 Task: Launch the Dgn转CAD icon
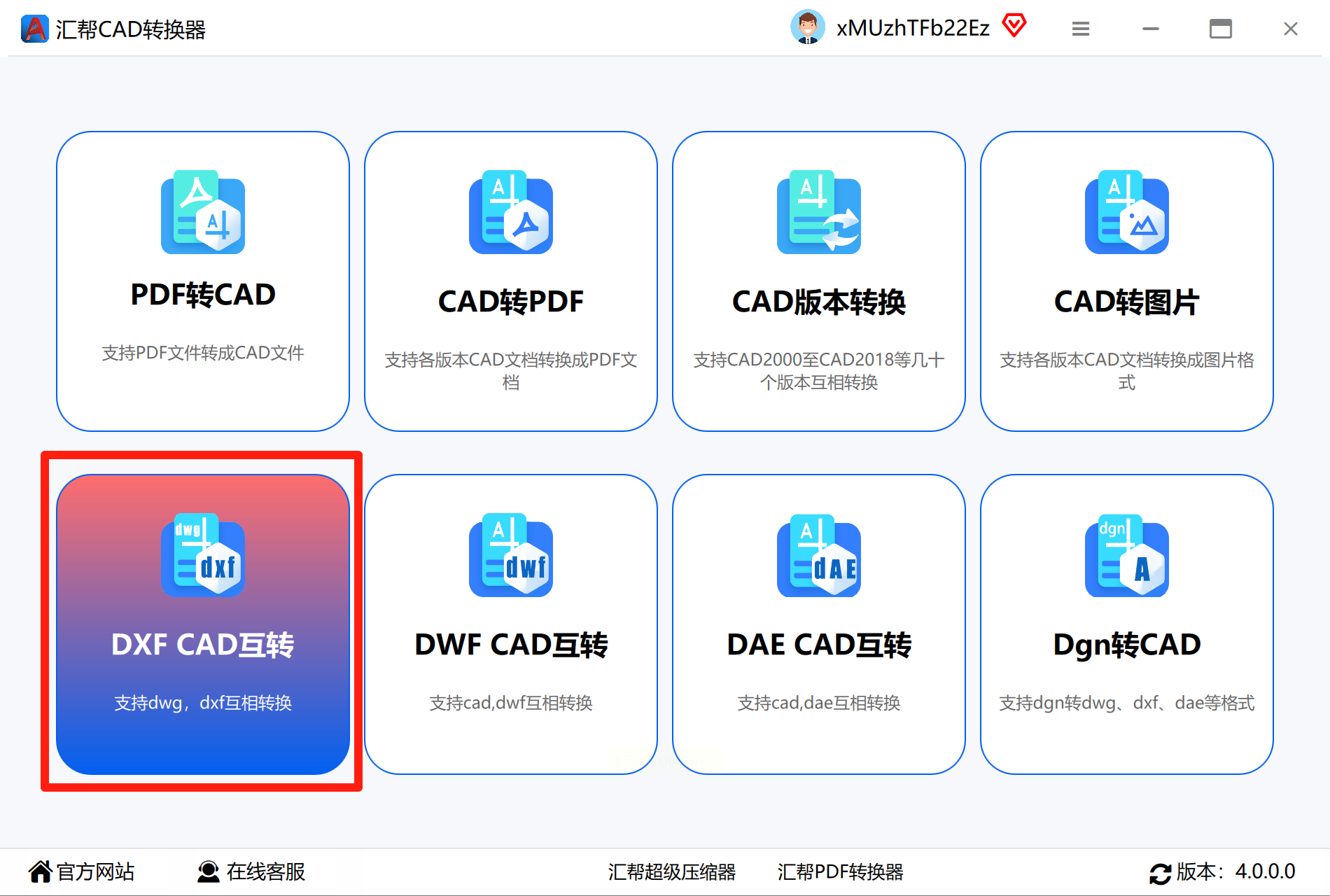coord(1127,555)
